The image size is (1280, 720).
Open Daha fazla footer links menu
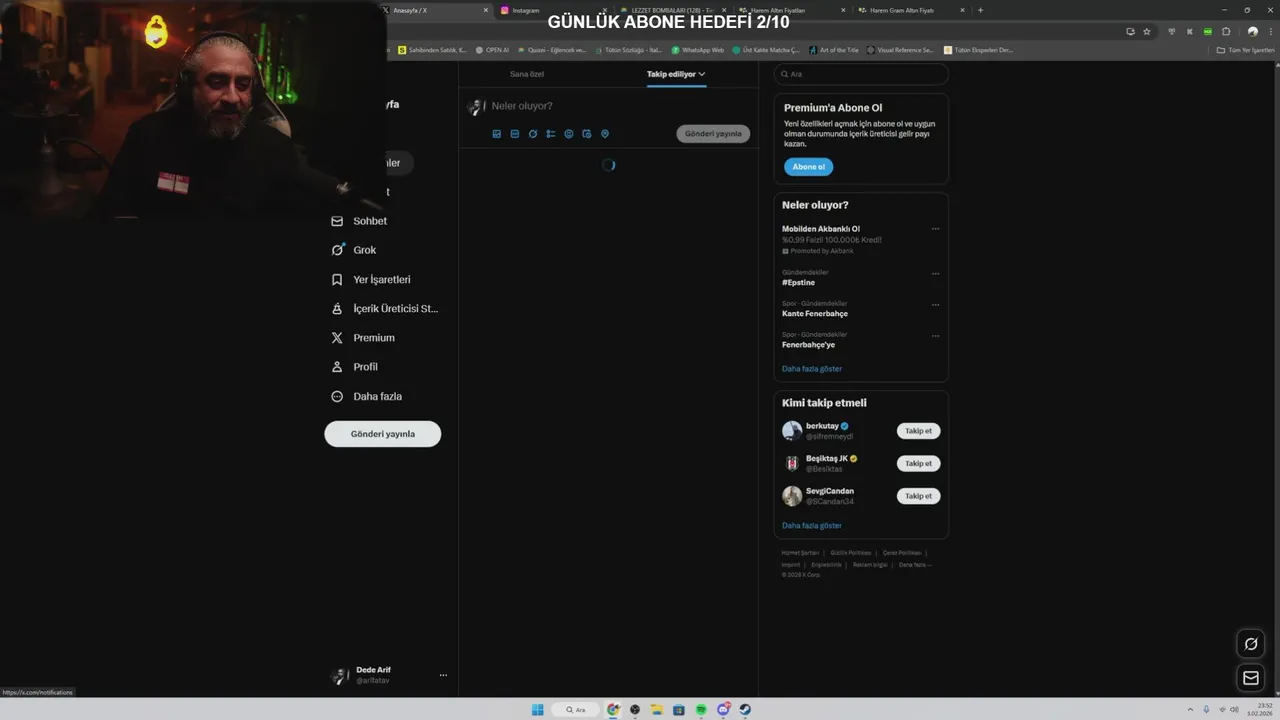915,565
